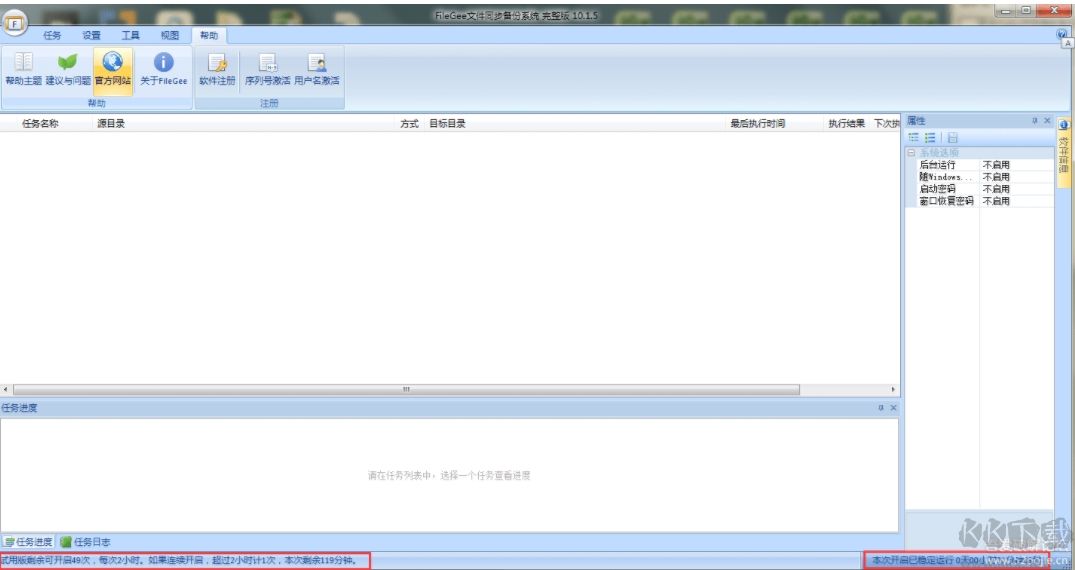Click the 任务名称 column header
1075x570 pixels.
[40, 123]
